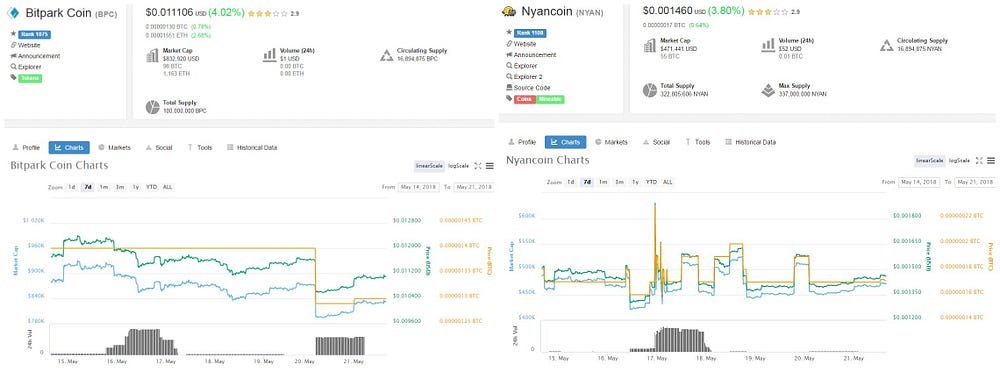This screenshot has height=372, width=1000.
Task: Select linearScale on Nyancoin chart
Action: pyautogui.click(x=929, y=160)
